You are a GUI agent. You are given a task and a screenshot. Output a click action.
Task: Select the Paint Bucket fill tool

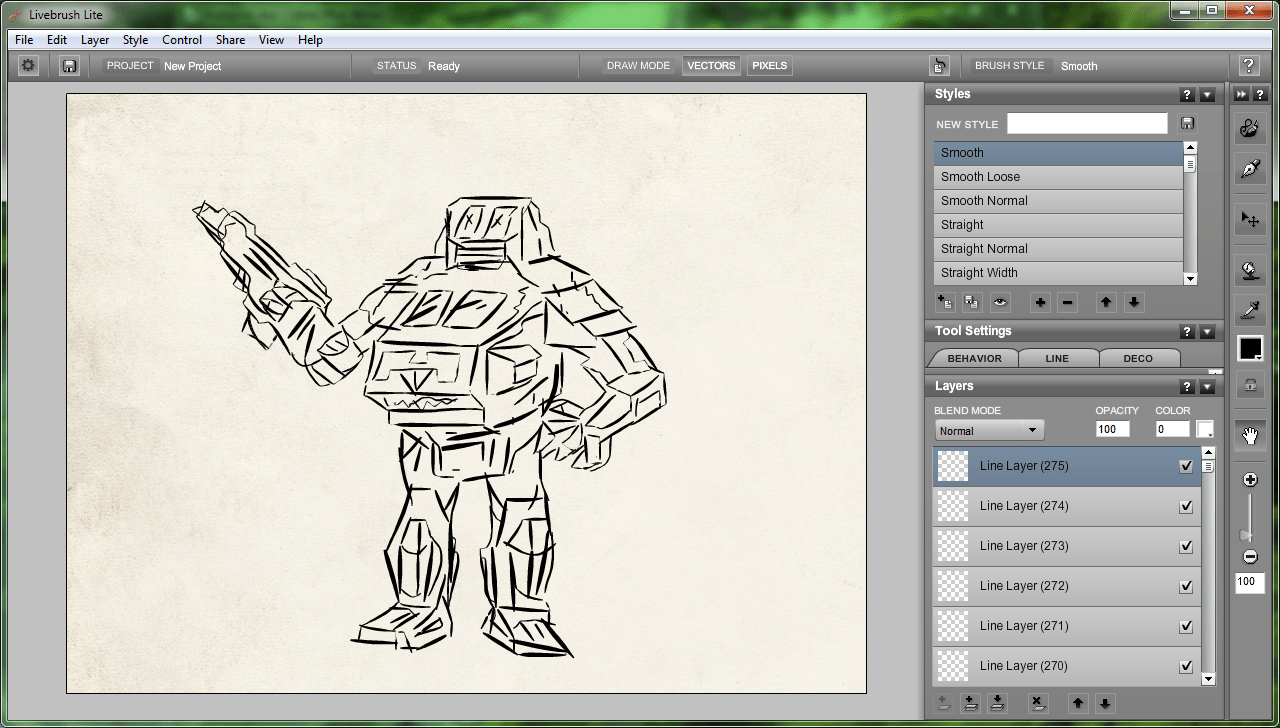(x=1249, y=268)
